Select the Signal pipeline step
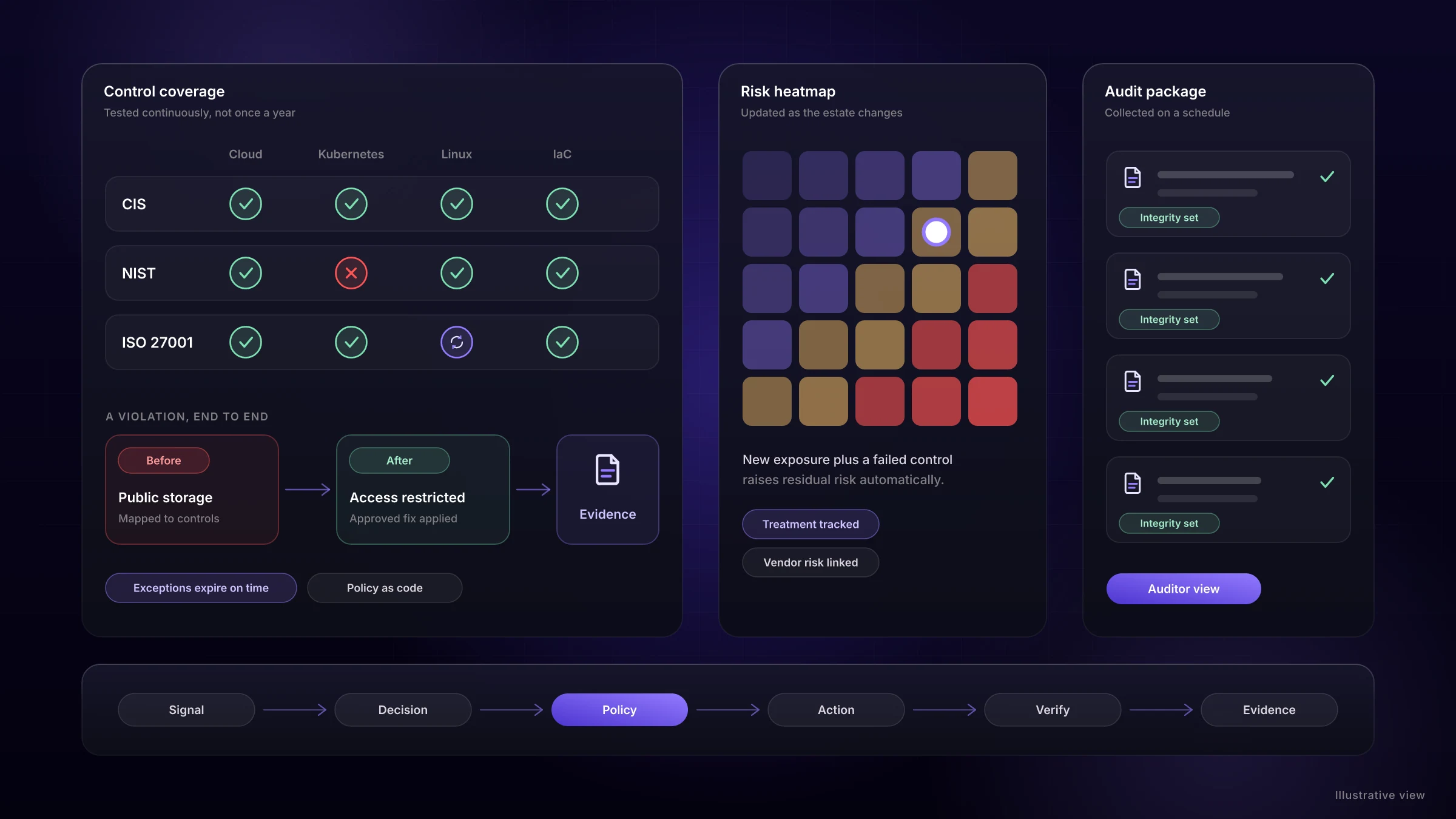This screenshot has width=1456, height=819. click(x=186, y=710)
